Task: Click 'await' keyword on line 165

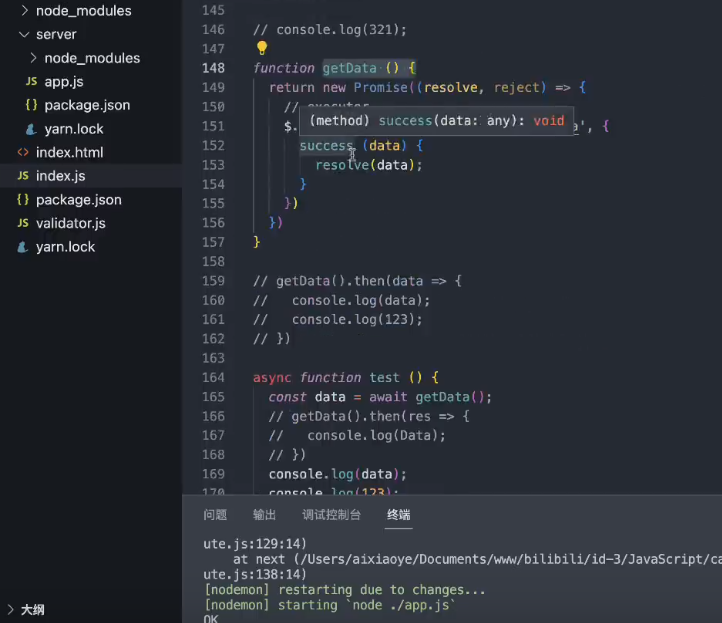Action: [x=388, y=397]
